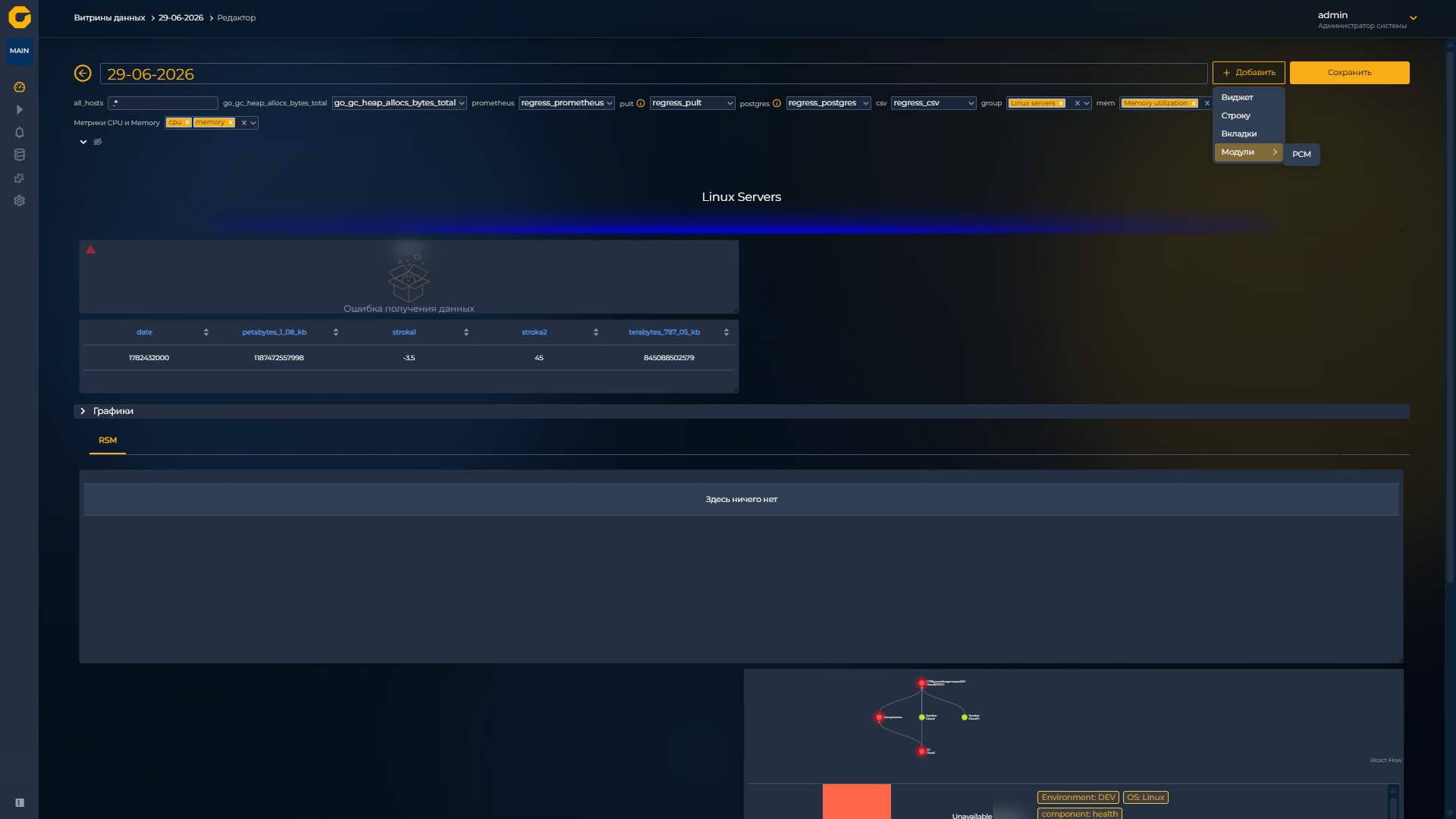
Task: Click the sidebar collapse icon at bottom
Action: coord(20,802)
